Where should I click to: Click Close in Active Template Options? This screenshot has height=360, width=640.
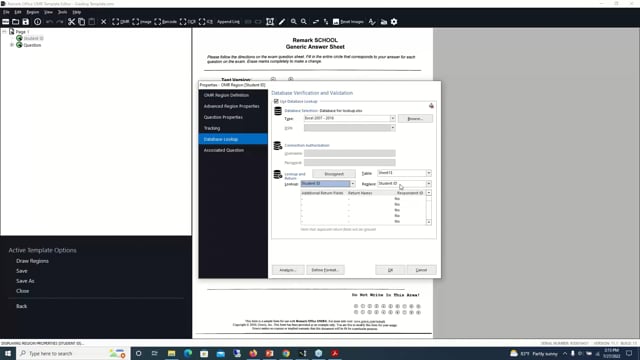pos(22,291)
